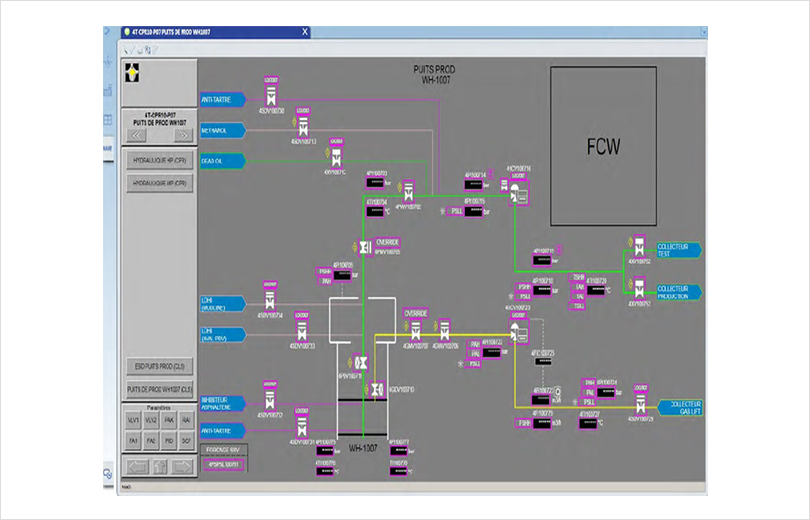Click the COLLECTEUR GAS LIFT tag

(679, 407)
